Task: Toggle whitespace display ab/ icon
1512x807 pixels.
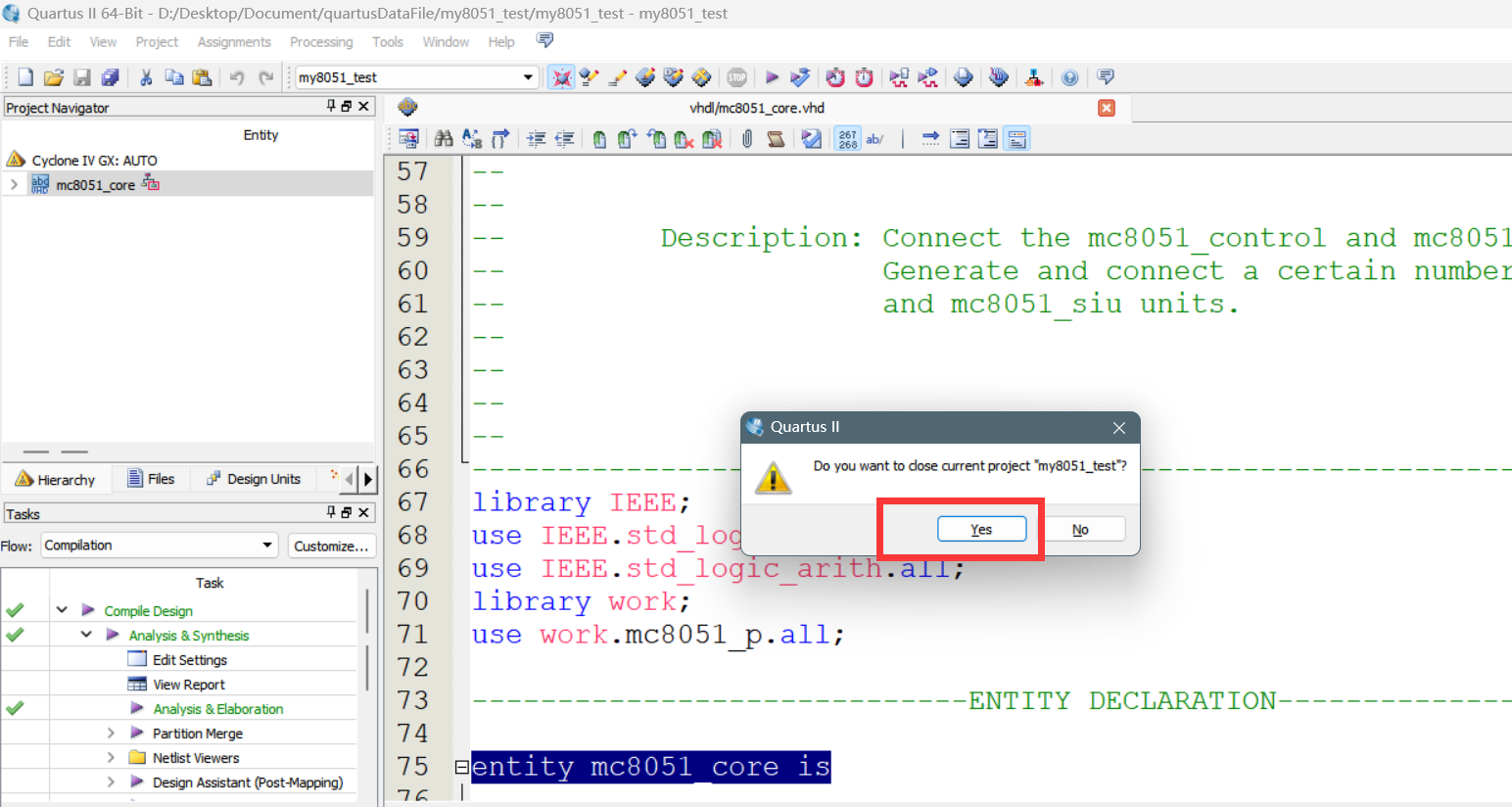Action: [874, 139]
